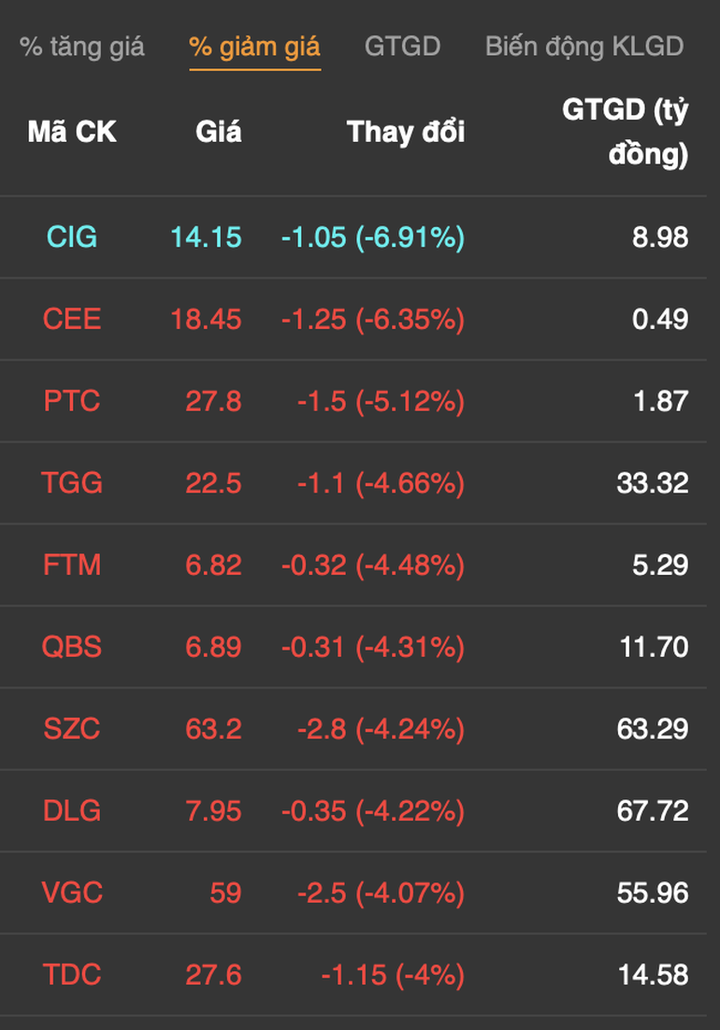Select the QBS ticker
720x1030 pixels.
coord(72,647)
